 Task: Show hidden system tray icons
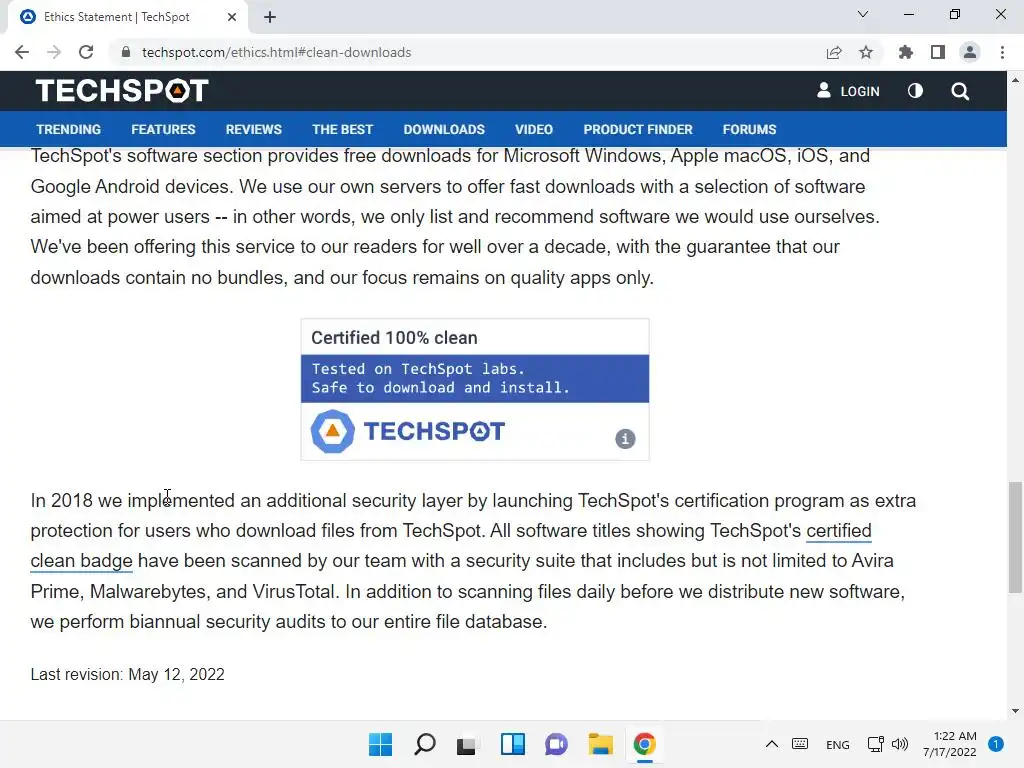point(771,744)
